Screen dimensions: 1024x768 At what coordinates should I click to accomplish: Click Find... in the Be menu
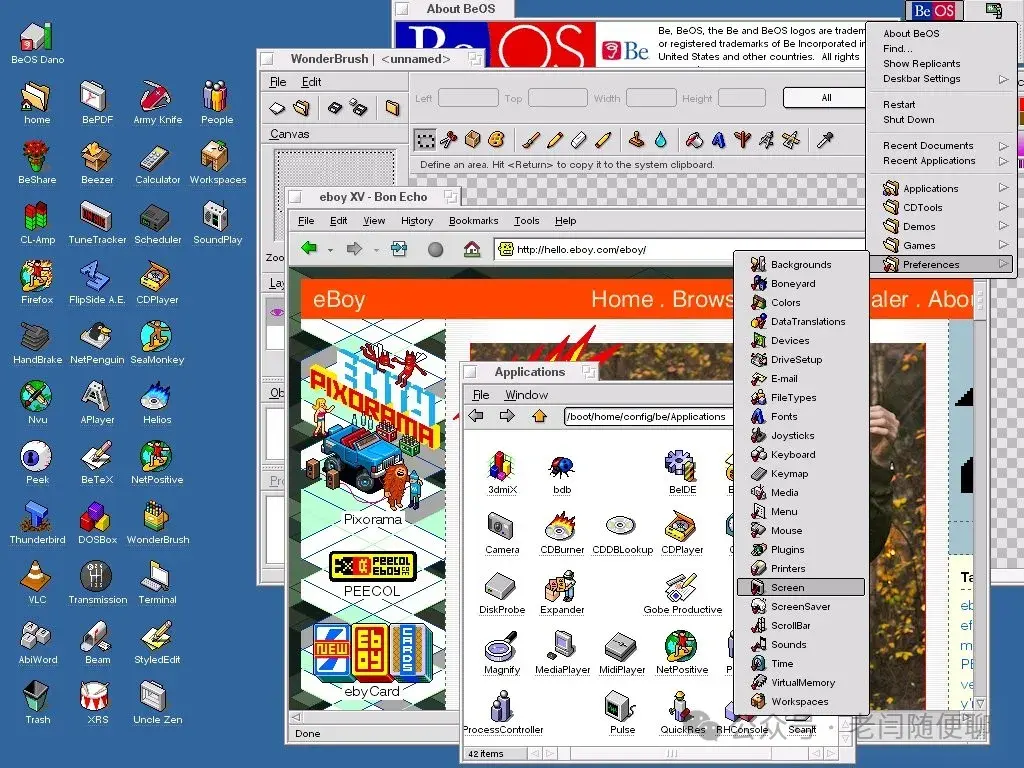[897, 48]
